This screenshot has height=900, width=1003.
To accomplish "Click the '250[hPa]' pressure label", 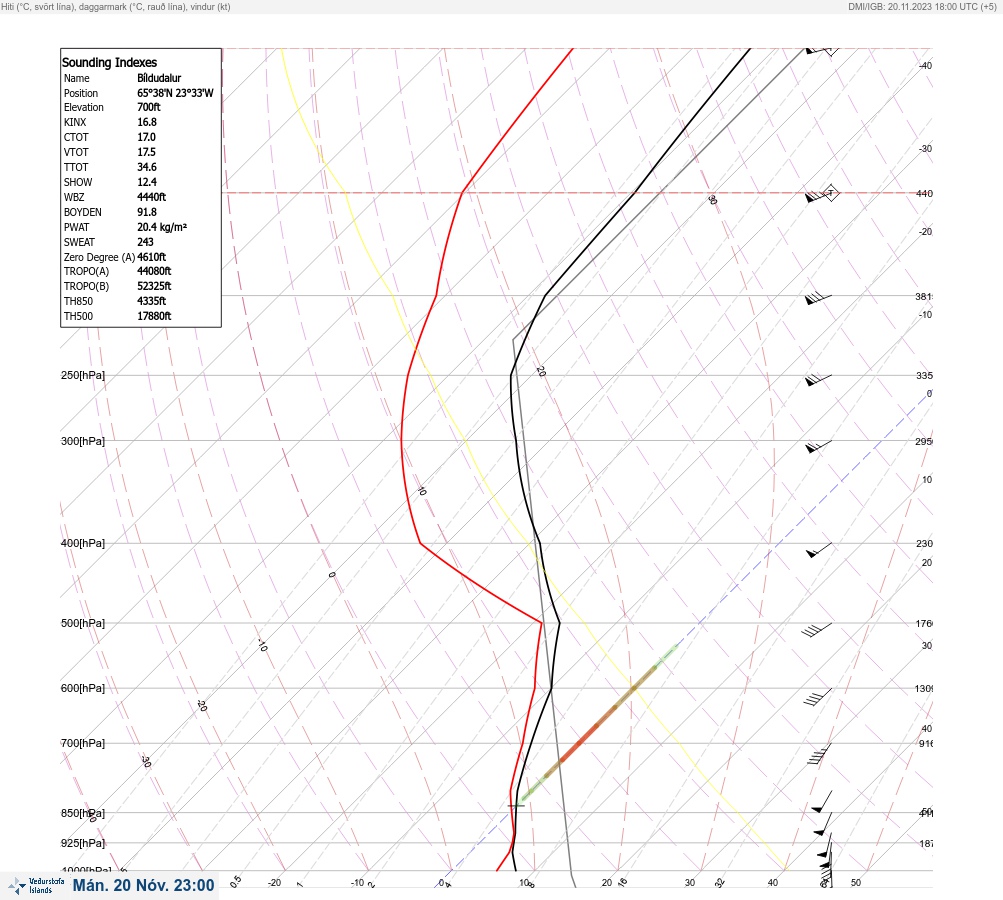I will click(x=83, y=375).
